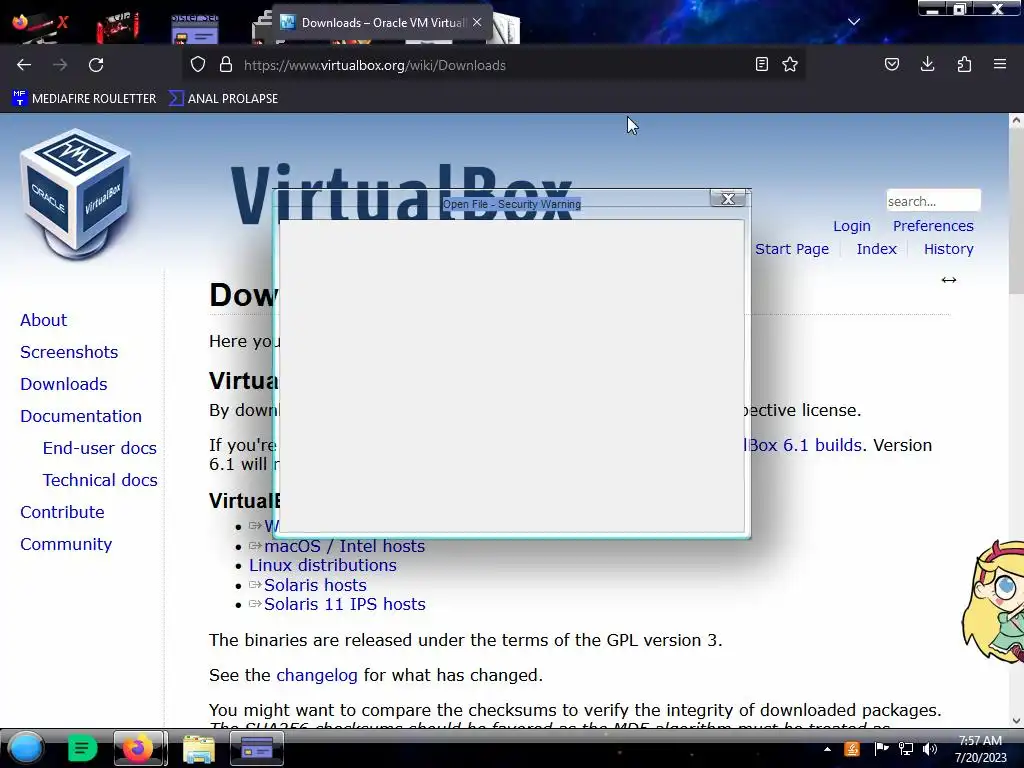Screen dimensions: 1024x768
Task: Click the VirtualBox cube logo
Action: click(x=75, y=195)
